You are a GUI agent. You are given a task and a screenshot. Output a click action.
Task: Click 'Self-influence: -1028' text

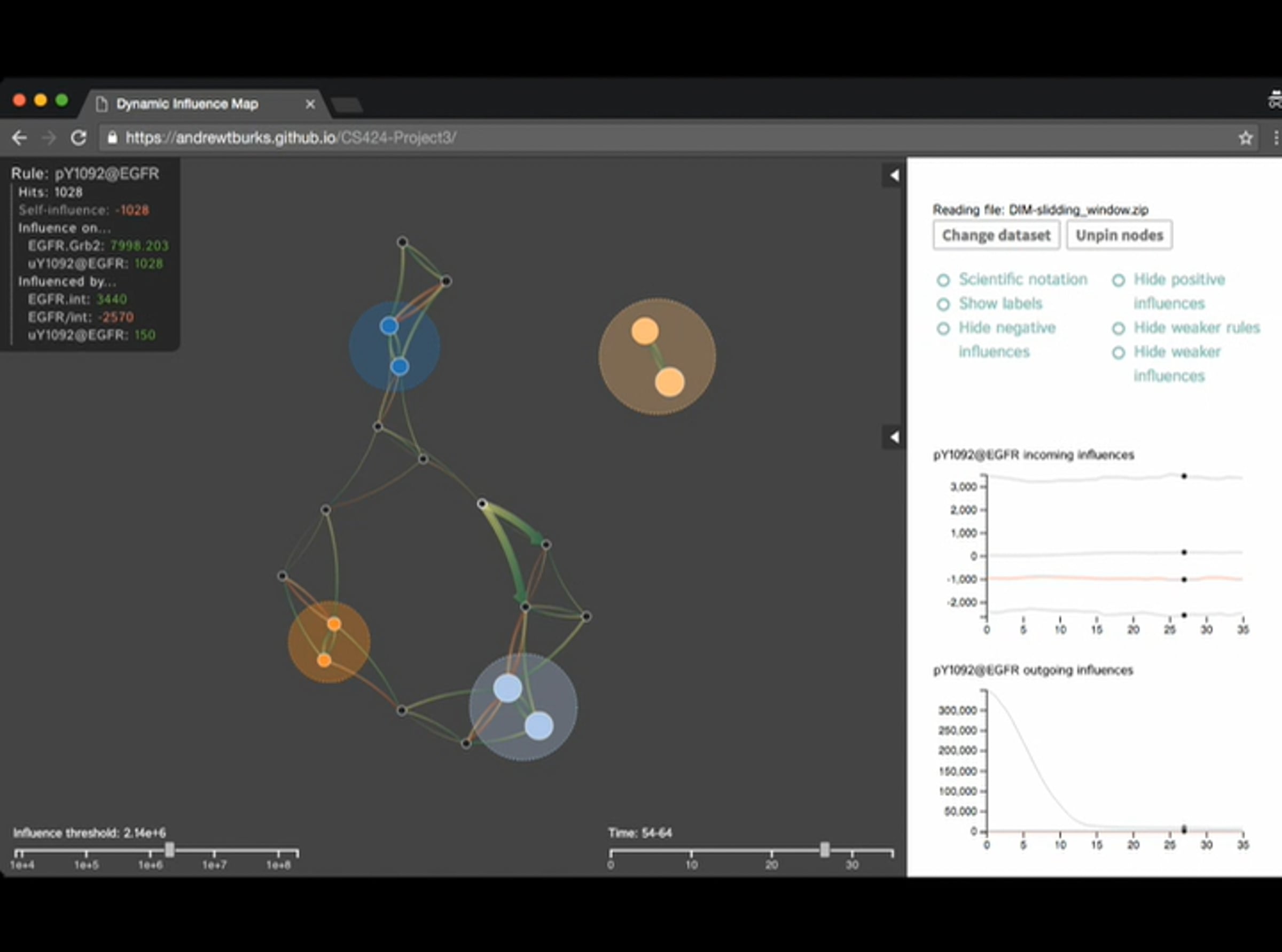83,210
